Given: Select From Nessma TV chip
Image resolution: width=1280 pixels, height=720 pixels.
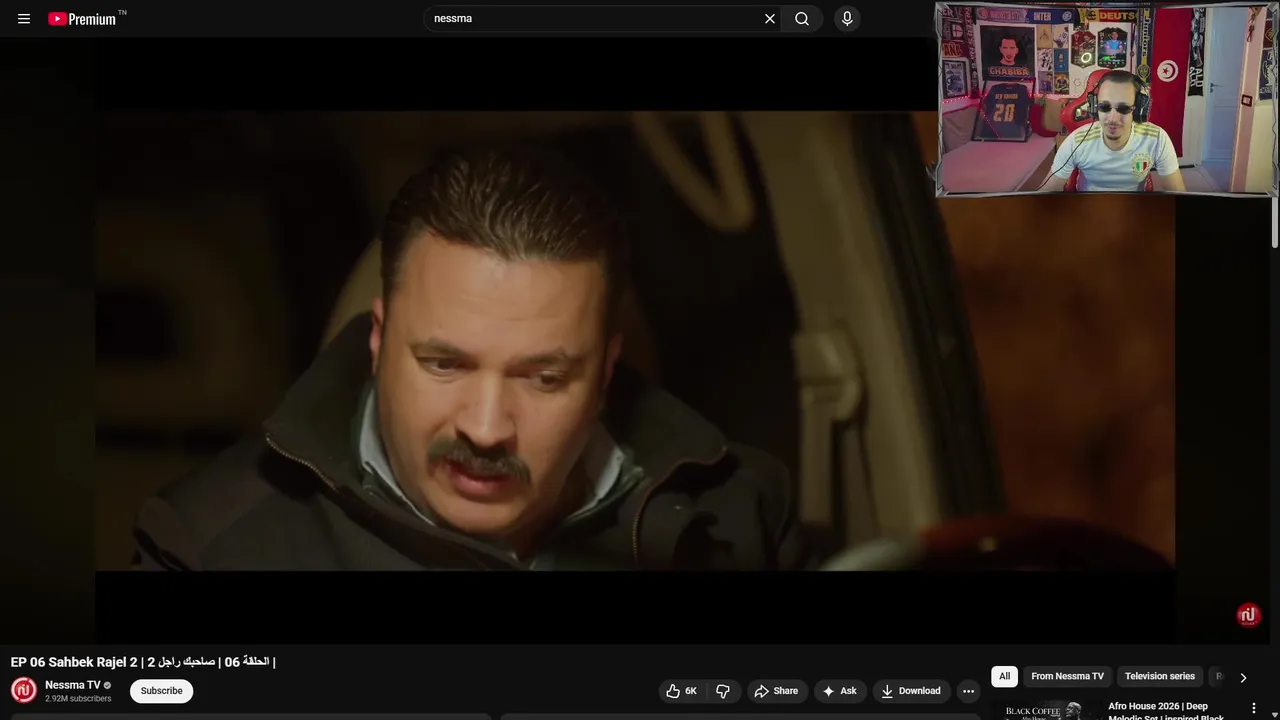Looking at the screenshot, I should 1067,676.
